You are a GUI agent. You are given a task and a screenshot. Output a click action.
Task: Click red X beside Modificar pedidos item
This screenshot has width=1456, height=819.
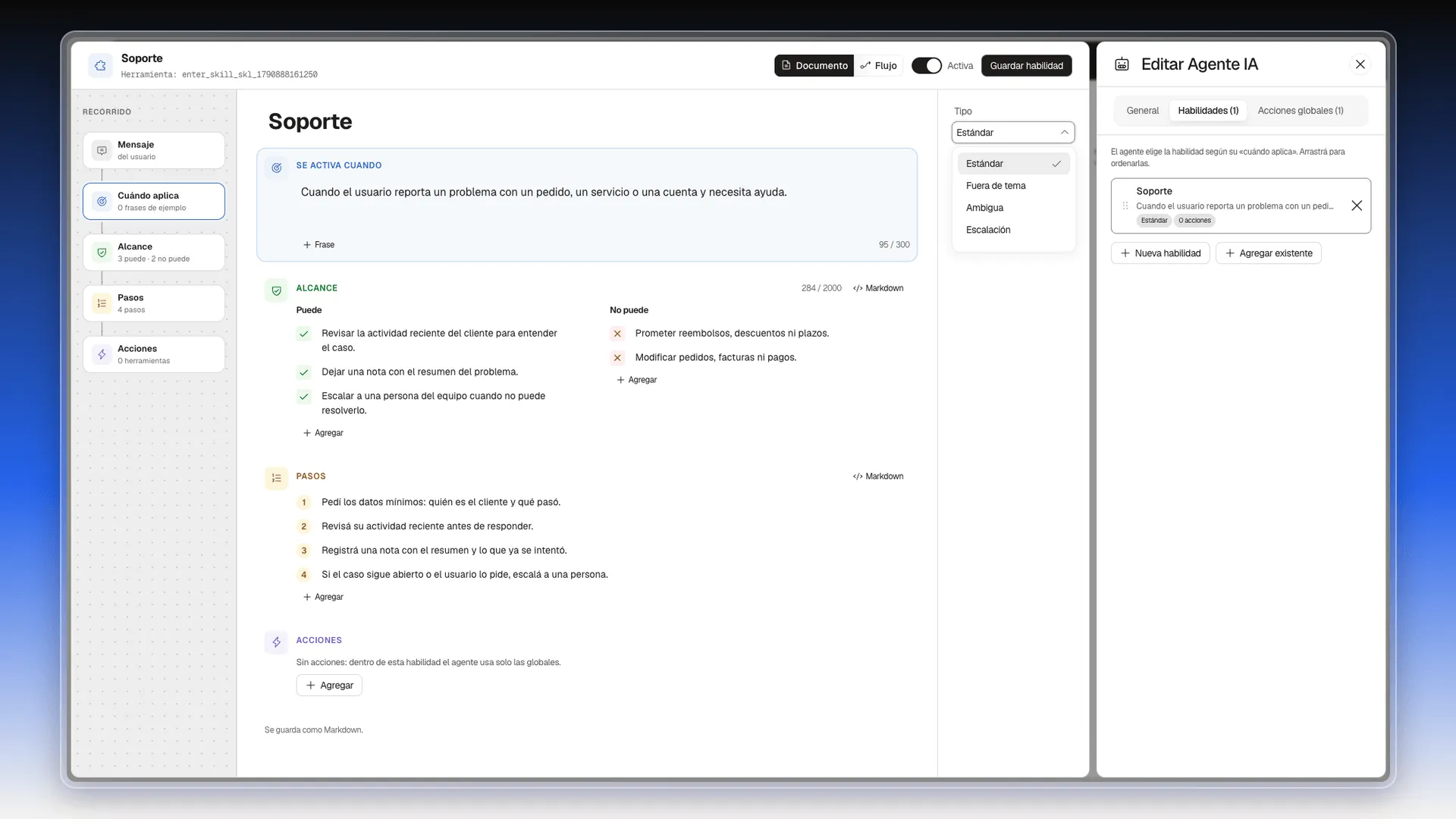coord(617,358)
